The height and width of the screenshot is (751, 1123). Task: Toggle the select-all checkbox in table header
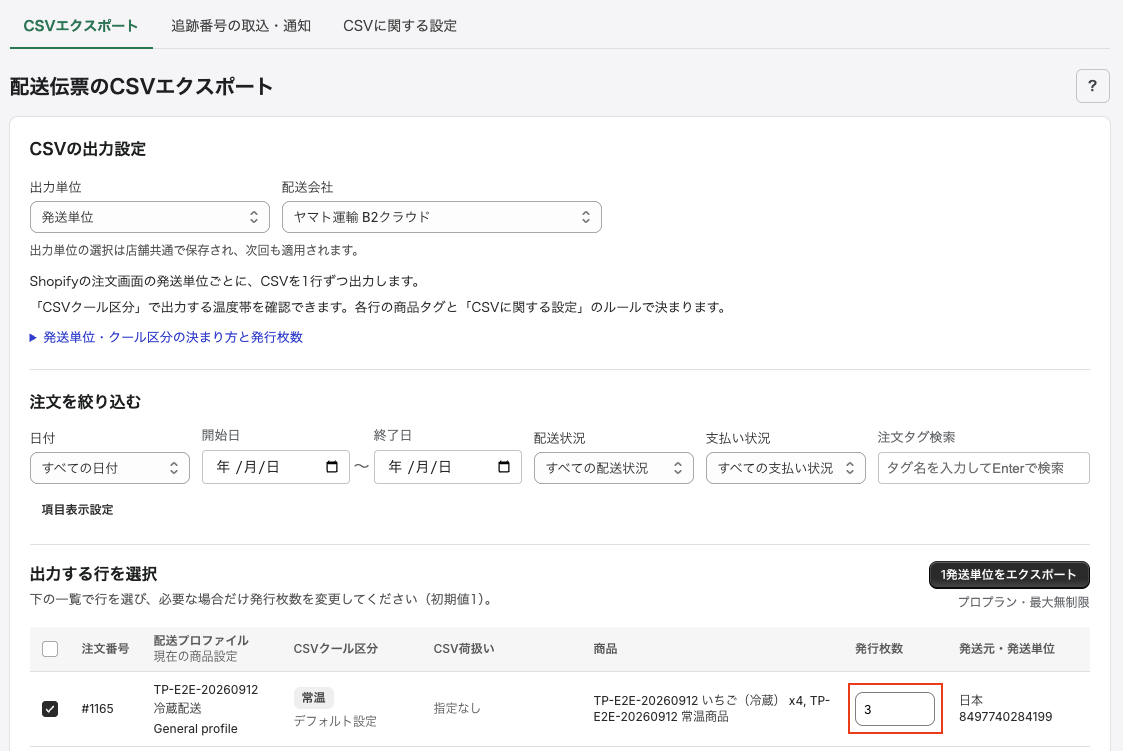pos(50,649)
